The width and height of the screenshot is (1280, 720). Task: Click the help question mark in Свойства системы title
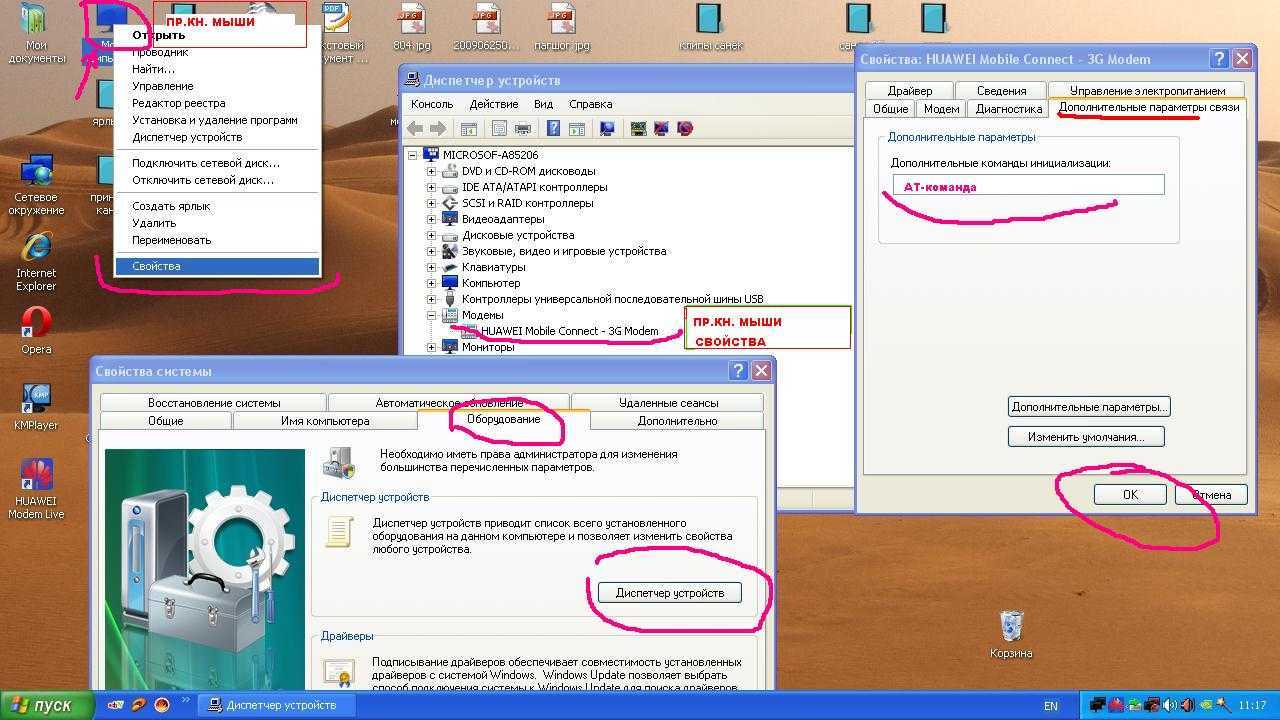738,371
